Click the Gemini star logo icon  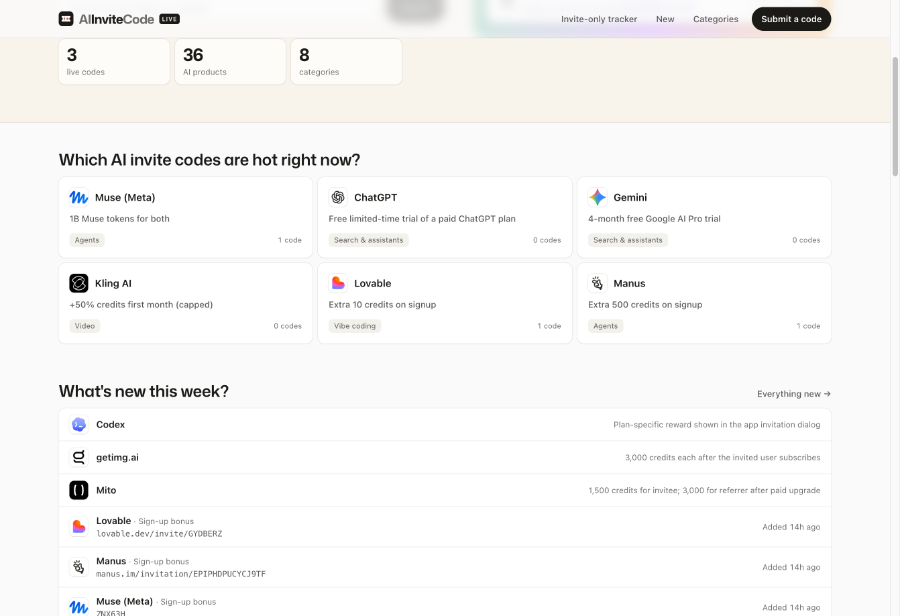tap(598, 197)
